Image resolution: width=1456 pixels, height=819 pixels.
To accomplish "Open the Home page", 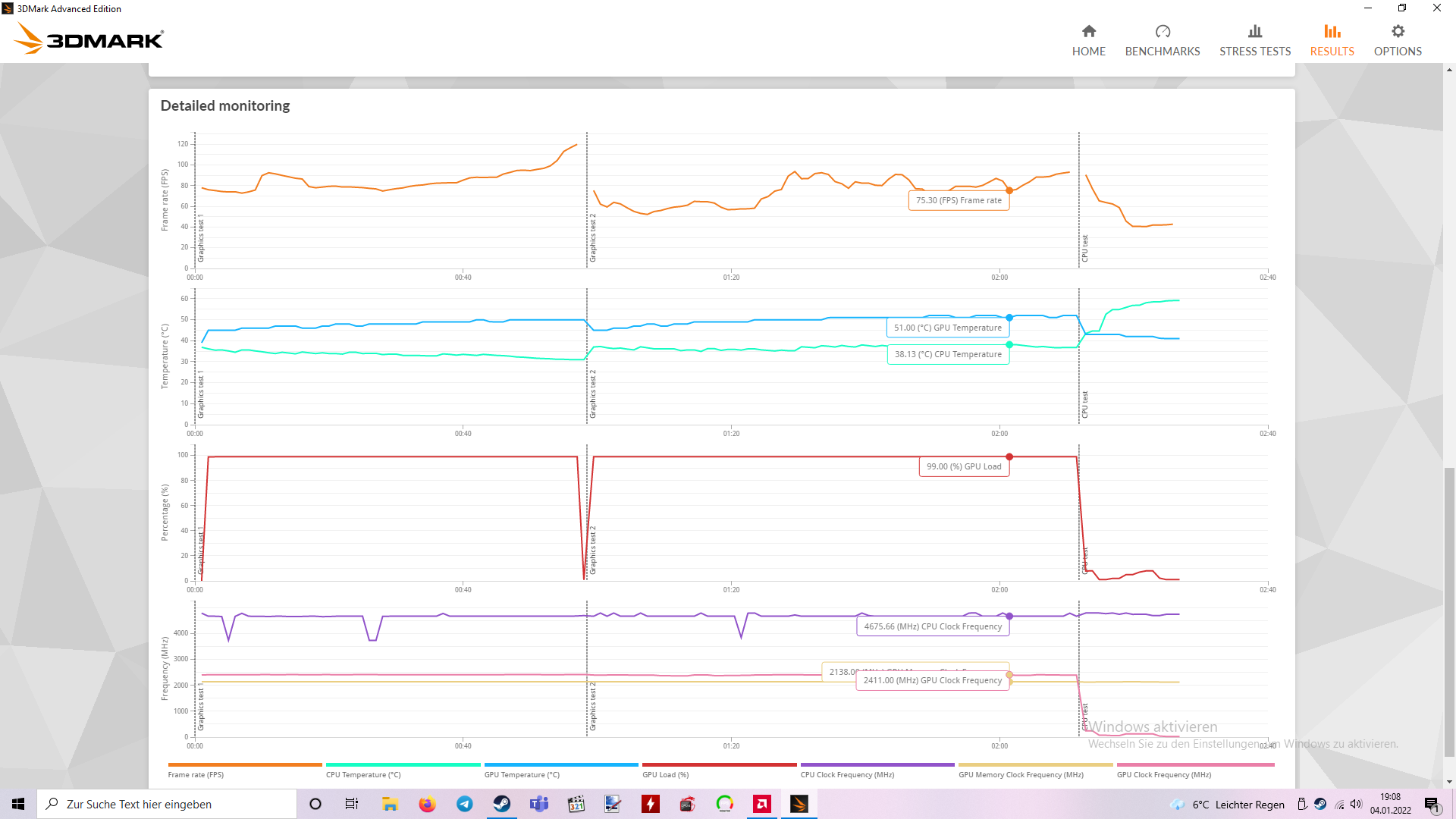I will pos(1088,40).
